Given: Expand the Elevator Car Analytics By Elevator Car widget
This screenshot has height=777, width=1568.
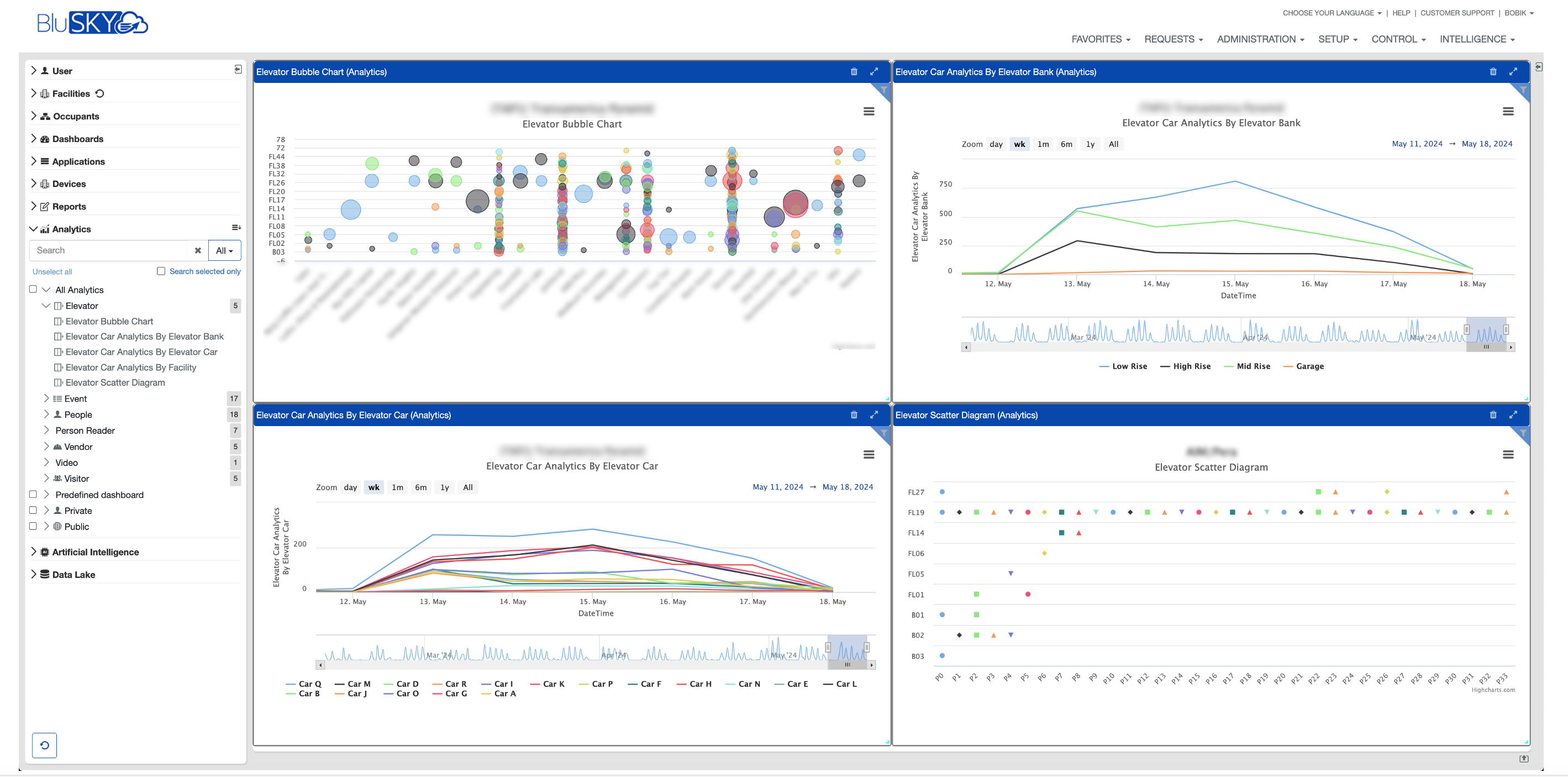Looking at the screenshot, I should 874,414.
